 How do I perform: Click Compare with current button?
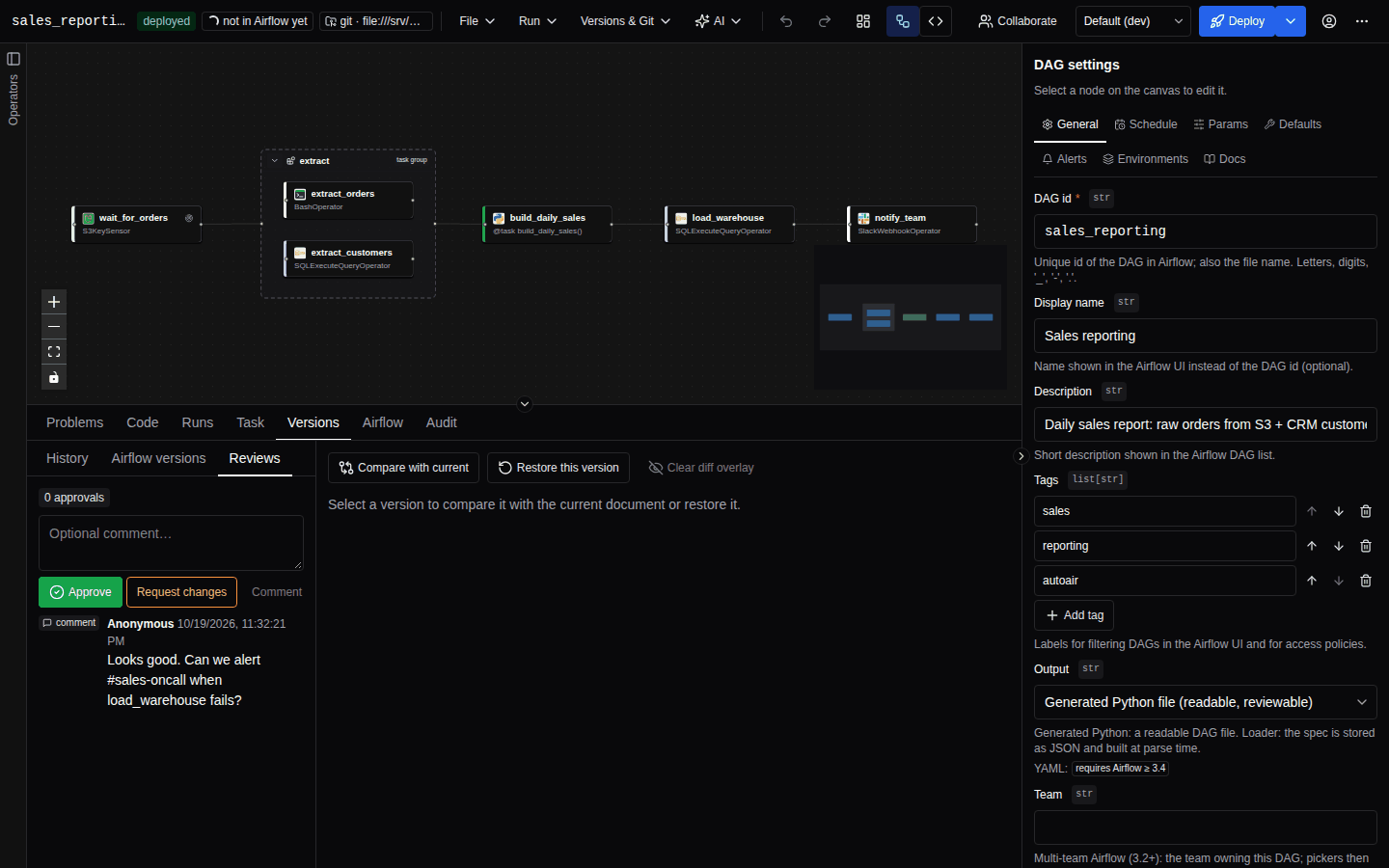click(x=404, y=468)
